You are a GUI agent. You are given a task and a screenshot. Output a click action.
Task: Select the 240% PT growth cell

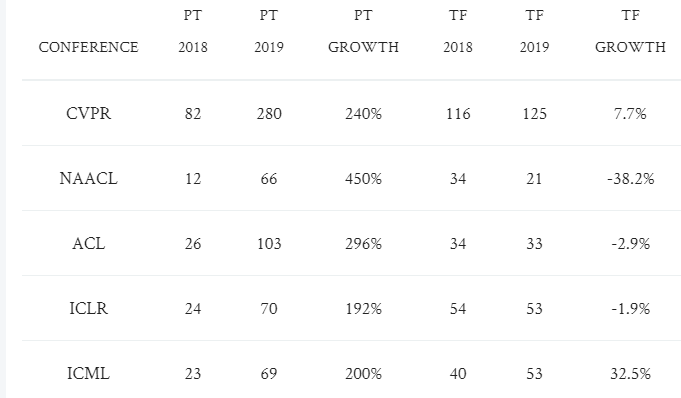pos(364,114)
